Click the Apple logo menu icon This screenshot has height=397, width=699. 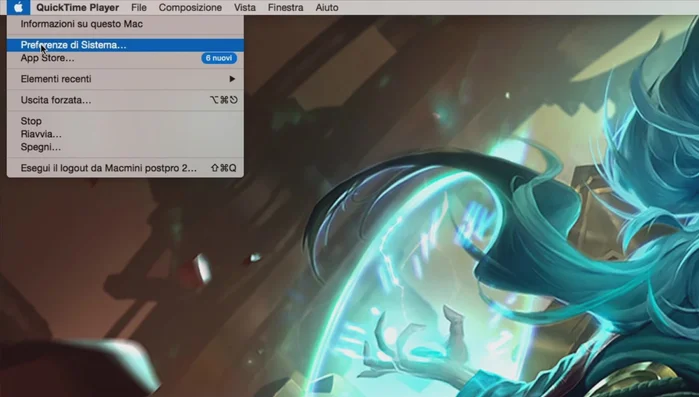(18, 7)
